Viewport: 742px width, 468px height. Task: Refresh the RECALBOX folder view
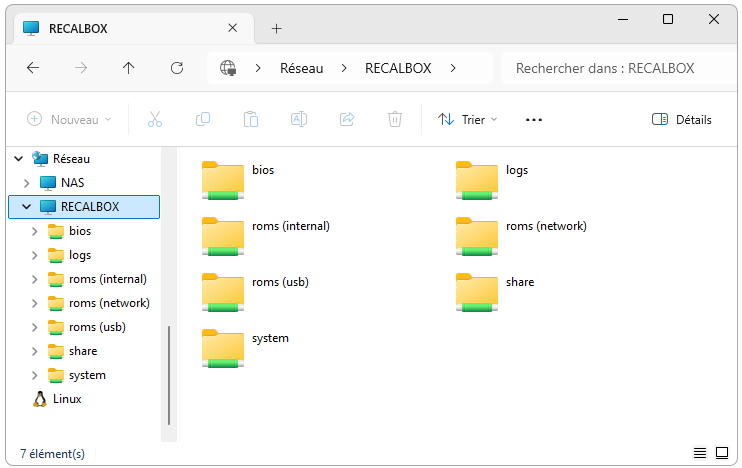[x=177, y=68]
